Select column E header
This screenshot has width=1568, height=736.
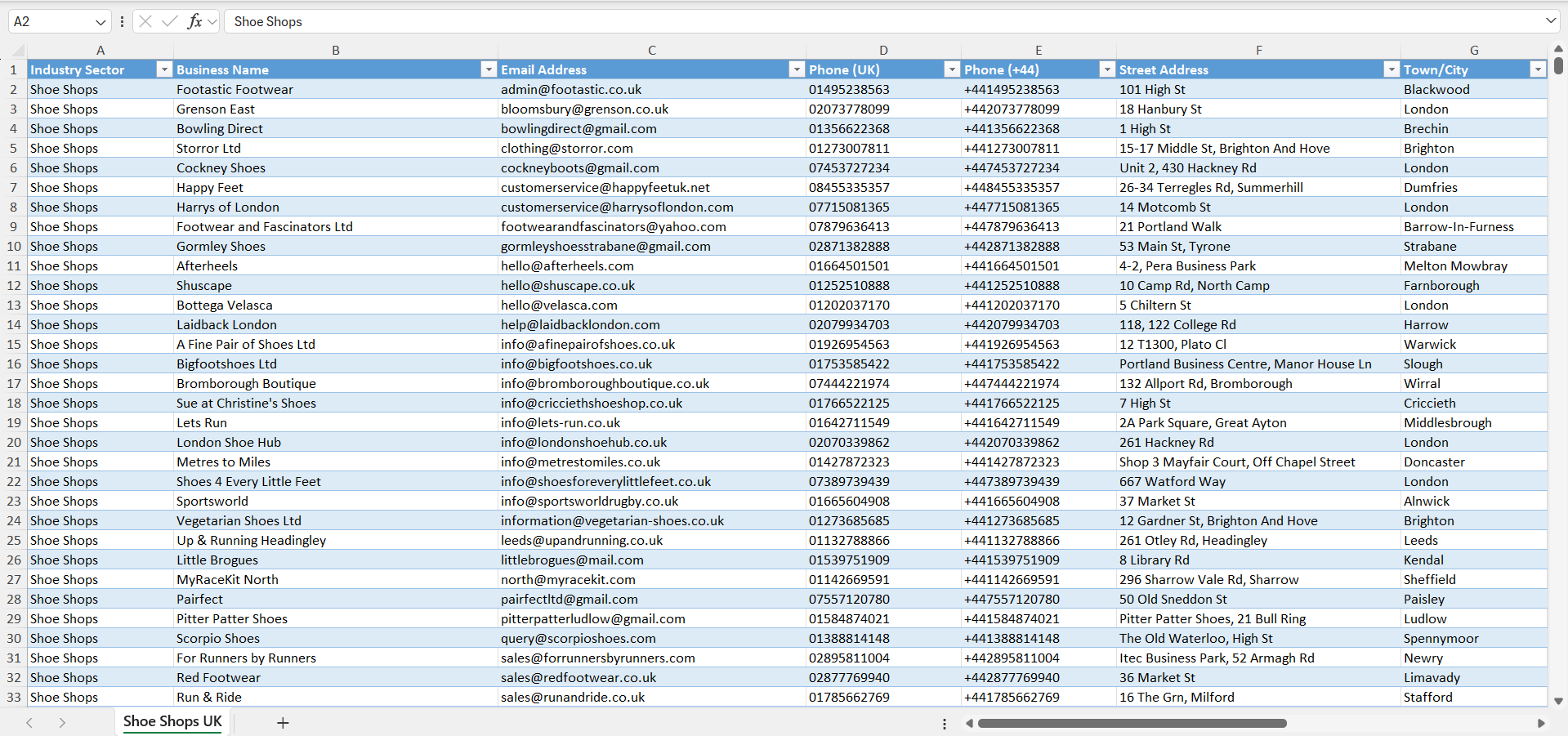[x=1039, y=51]
